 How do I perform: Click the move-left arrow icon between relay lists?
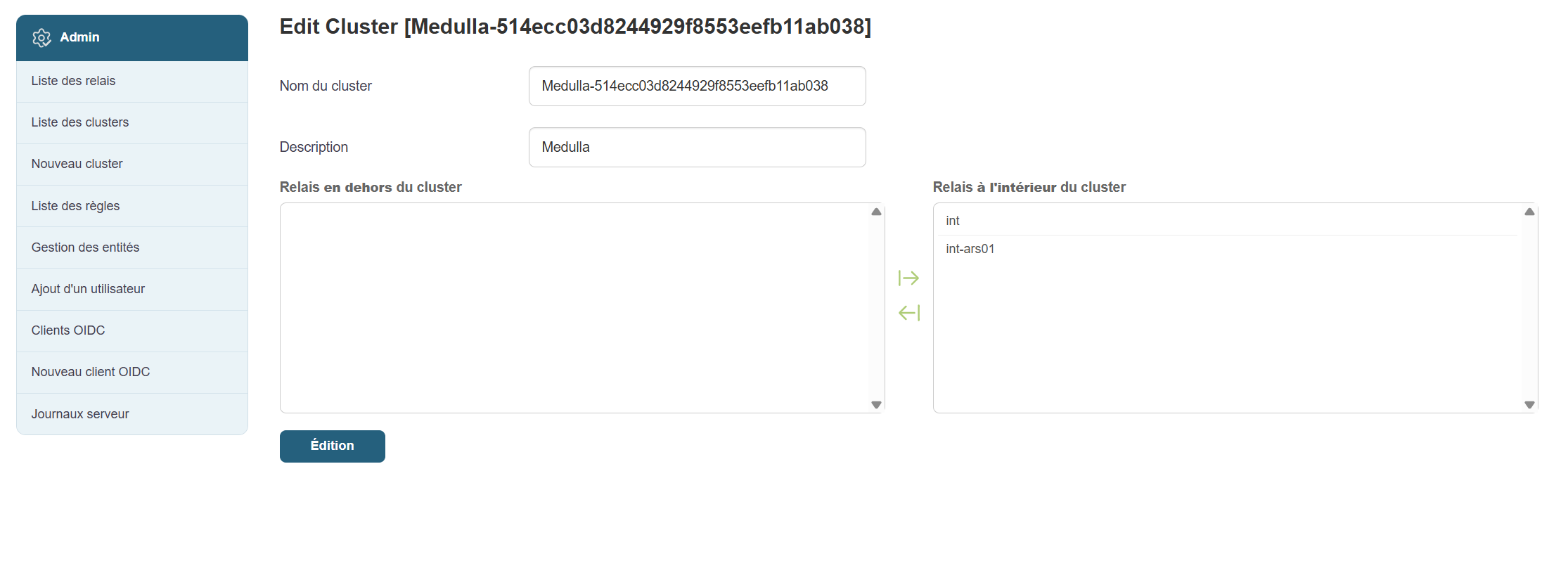908,313
